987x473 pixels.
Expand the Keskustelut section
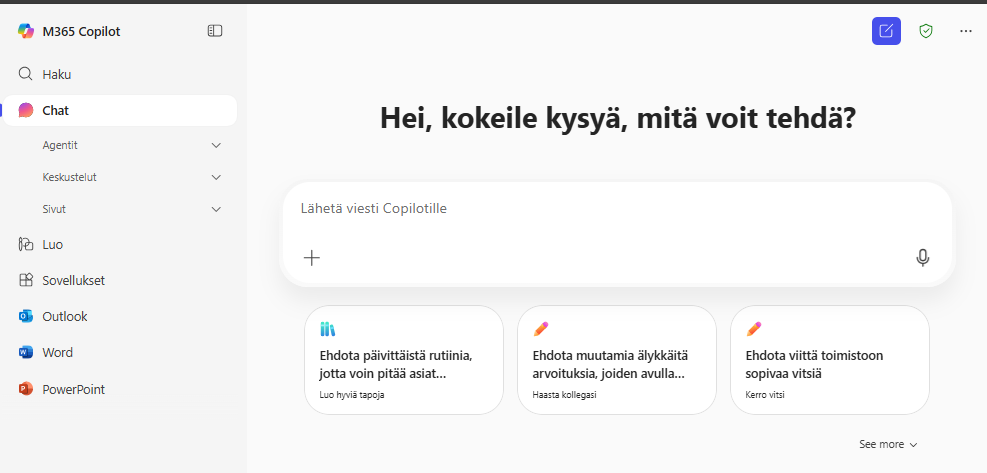[x=216, y=177]
